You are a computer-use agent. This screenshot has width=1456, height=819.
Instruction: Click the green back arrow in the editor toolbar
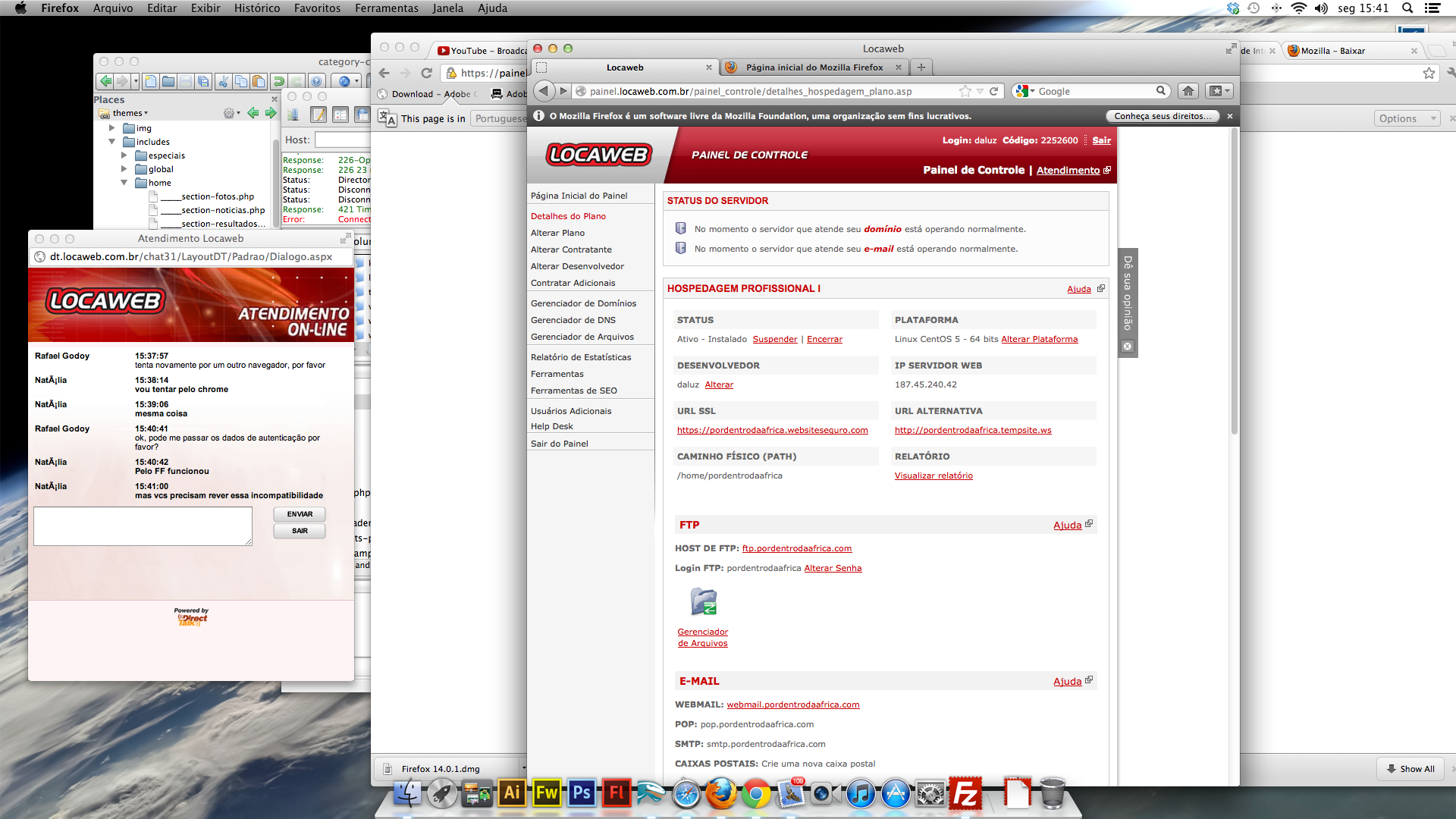[x=105, y=81]
